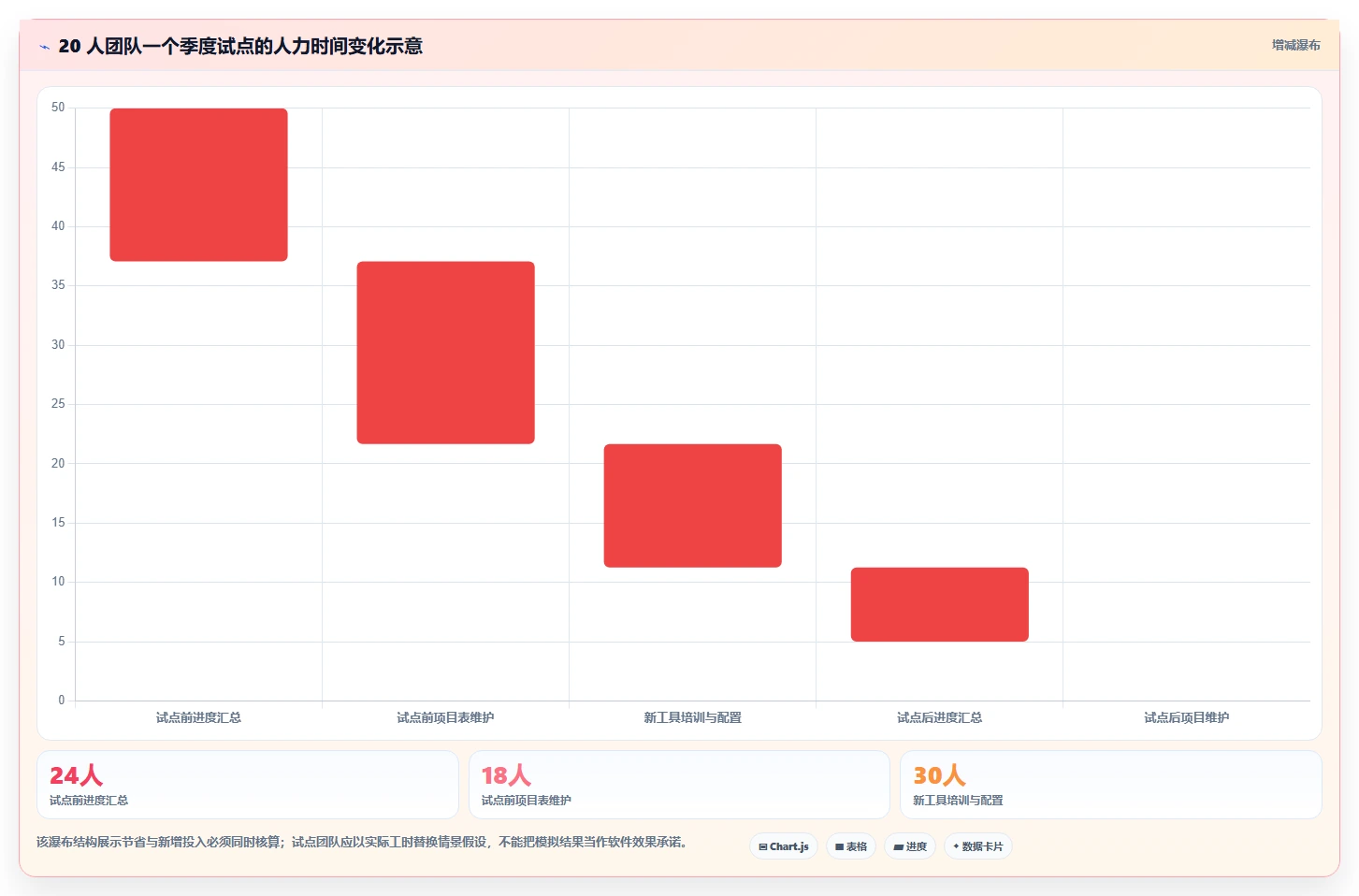Viewport: 1359px width, 896px height.
Task: Click the x-axis label 新工具培训与配置
Action: [x=692, y=717]
